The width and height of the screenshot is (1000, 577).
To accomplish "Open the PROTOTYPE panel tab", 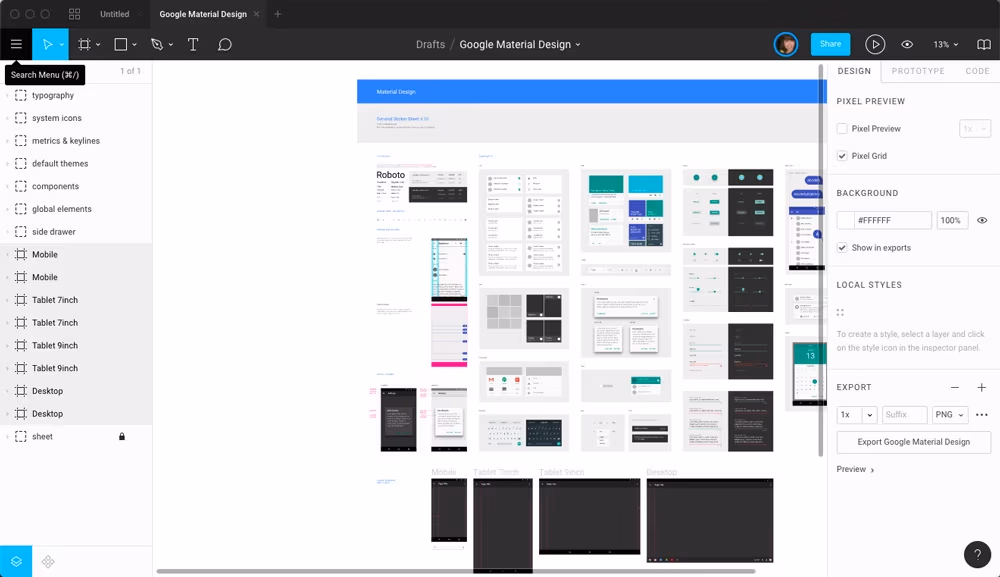I will coord(918,71).
